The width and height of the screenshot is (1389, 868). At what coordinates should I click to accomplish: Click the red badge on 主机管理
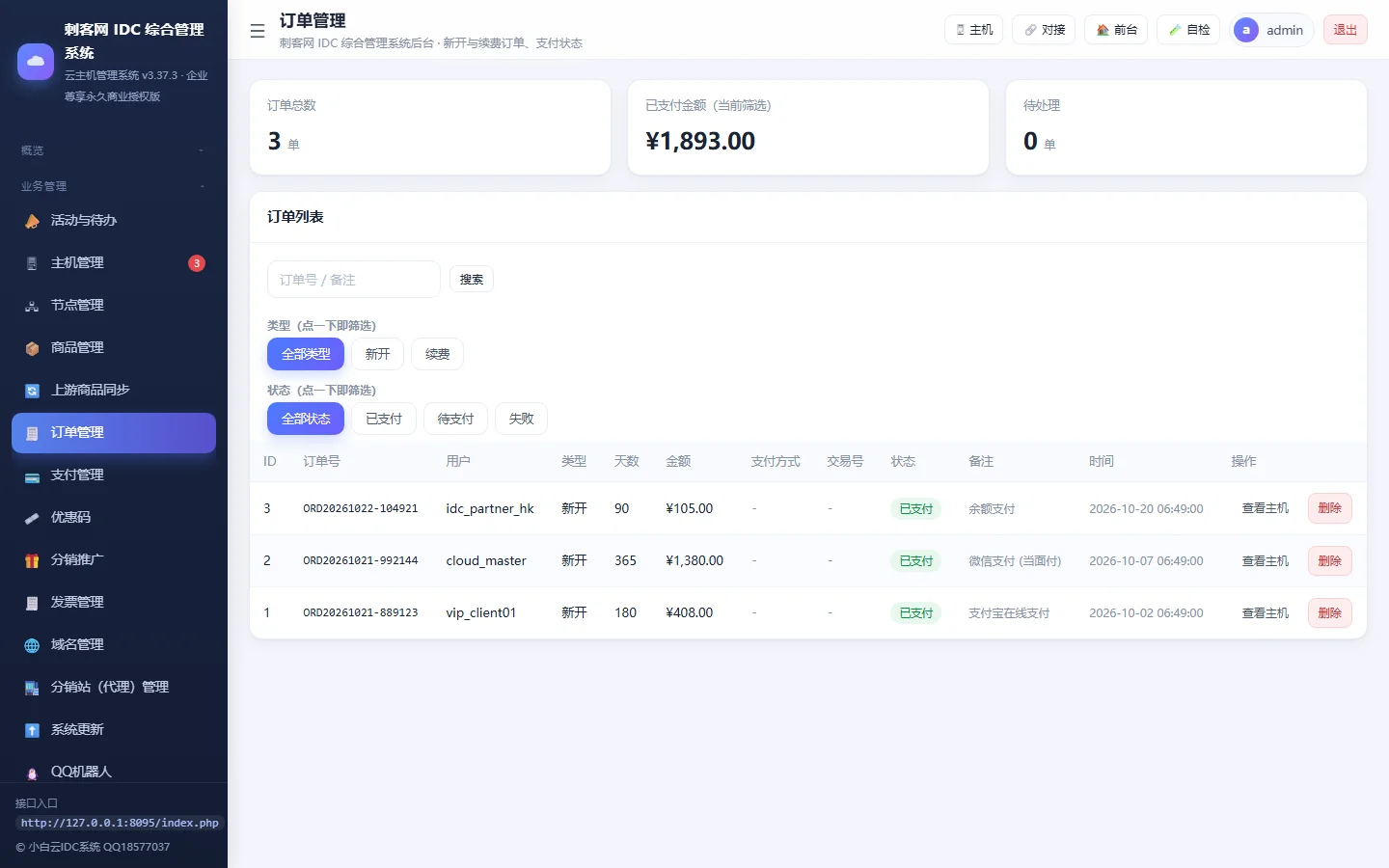[197, 263]
